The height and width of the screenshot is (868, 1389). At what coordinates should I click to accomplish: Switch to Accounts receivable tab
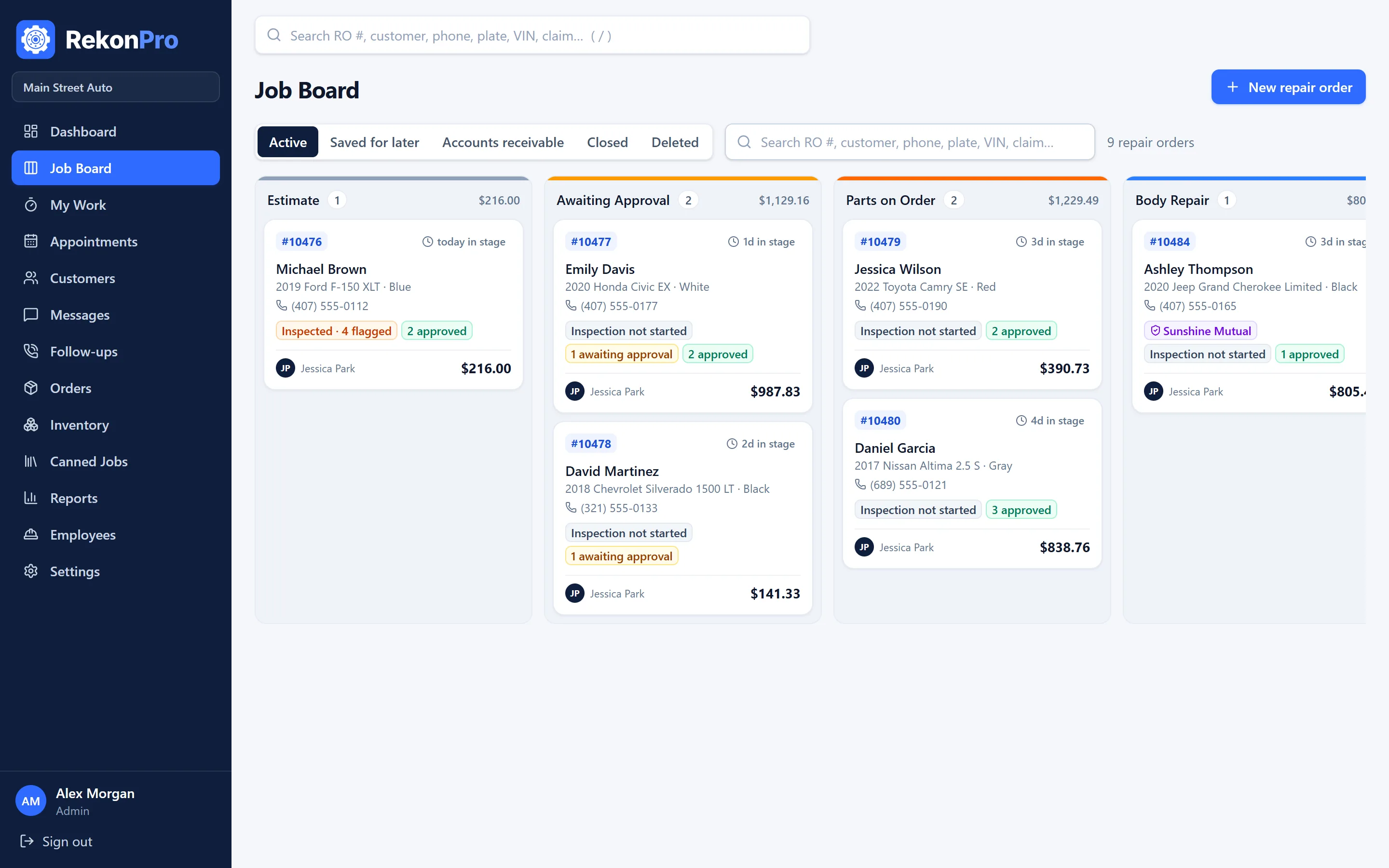click(503, 142)
